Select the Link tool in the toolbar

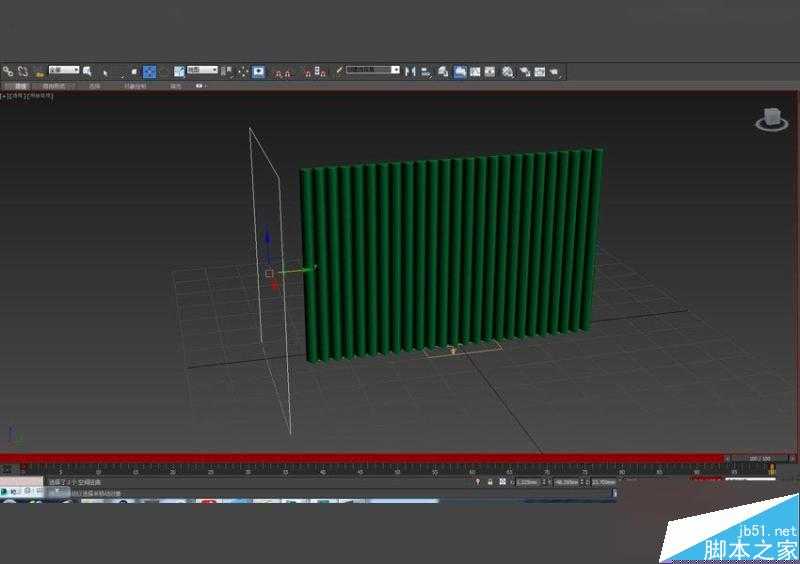pos(7,71)
